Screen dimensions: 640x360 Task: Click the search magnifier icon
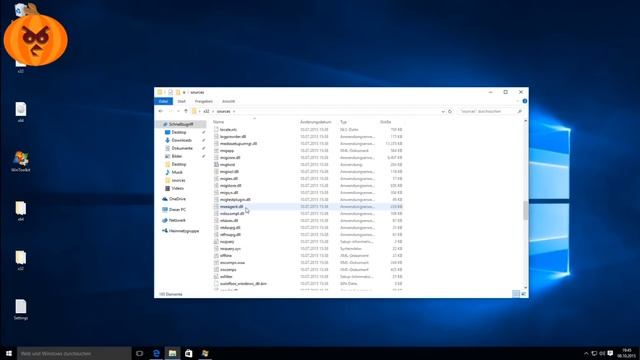[520, 111]
